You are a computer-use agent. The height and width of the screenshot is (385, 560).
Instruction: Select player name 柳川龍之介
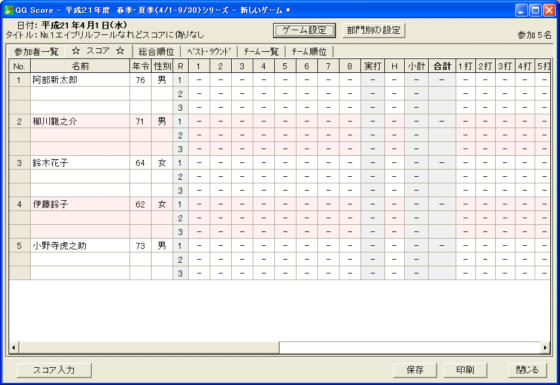tap(55, 121)
